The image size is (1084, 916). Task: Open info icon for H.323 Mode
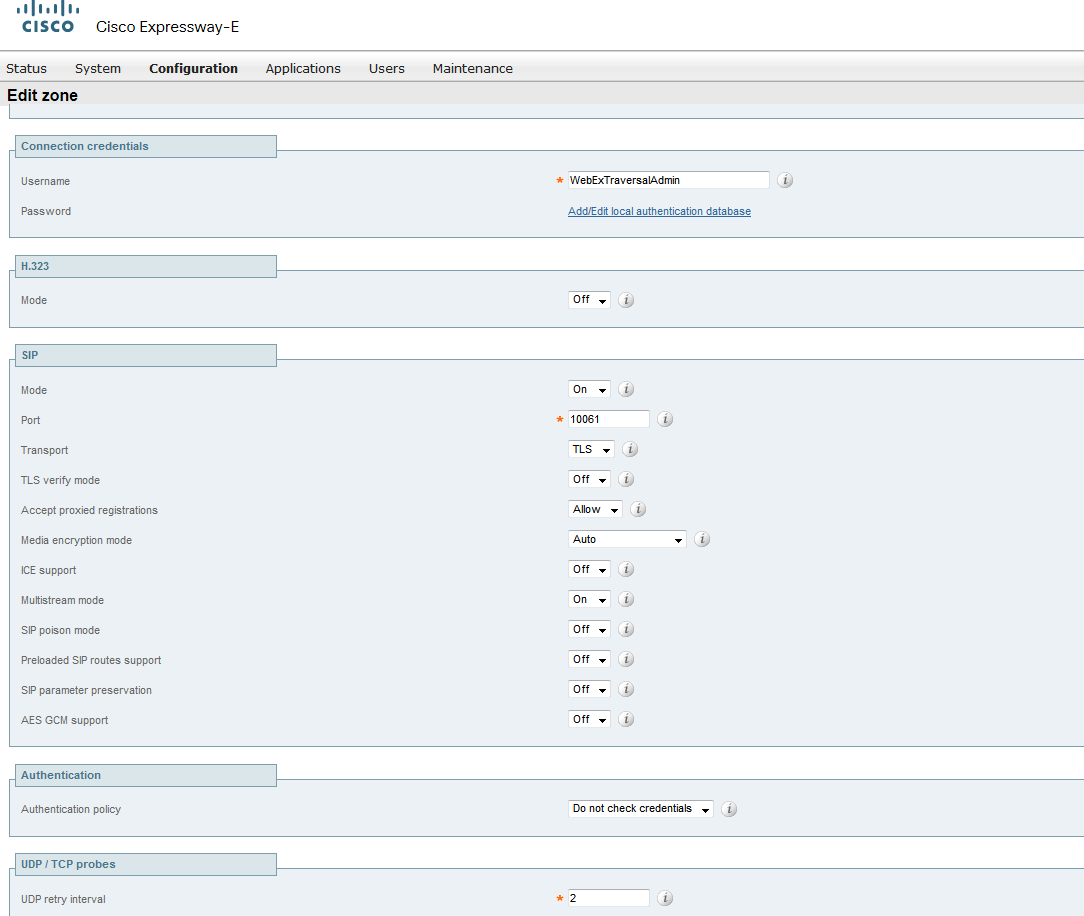click(626, 300)
